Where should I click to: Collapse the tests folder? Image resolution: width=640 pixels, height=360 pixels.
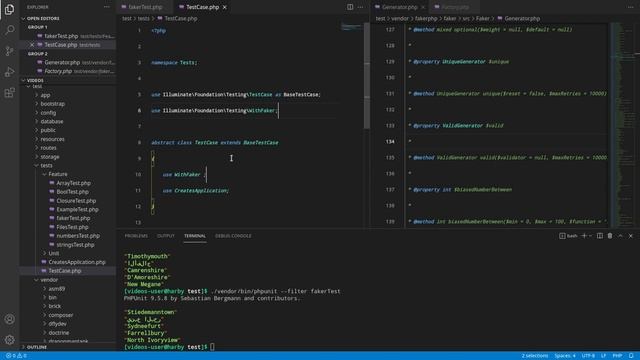[46, 165]
